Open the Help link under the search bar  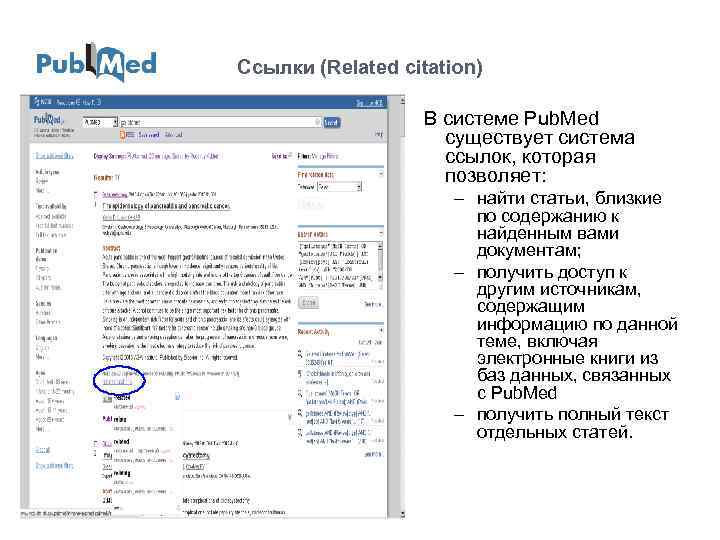tap(379, 134)
